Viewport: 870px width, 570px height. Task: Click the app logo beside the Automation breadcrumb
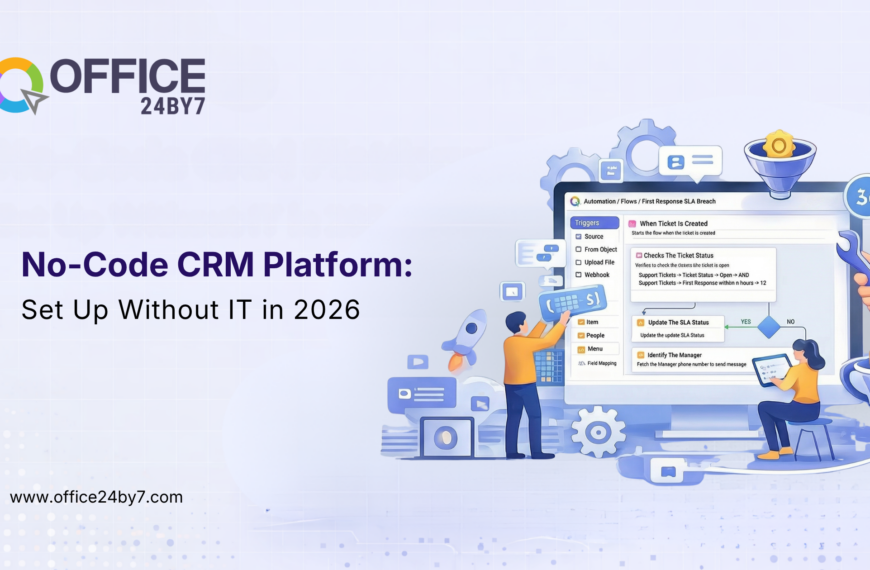[575, 201]
